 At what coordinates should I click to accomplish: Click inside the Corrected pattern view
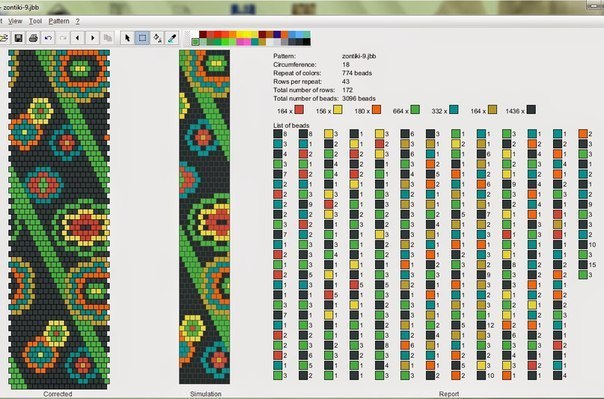(x=59, y=220)
